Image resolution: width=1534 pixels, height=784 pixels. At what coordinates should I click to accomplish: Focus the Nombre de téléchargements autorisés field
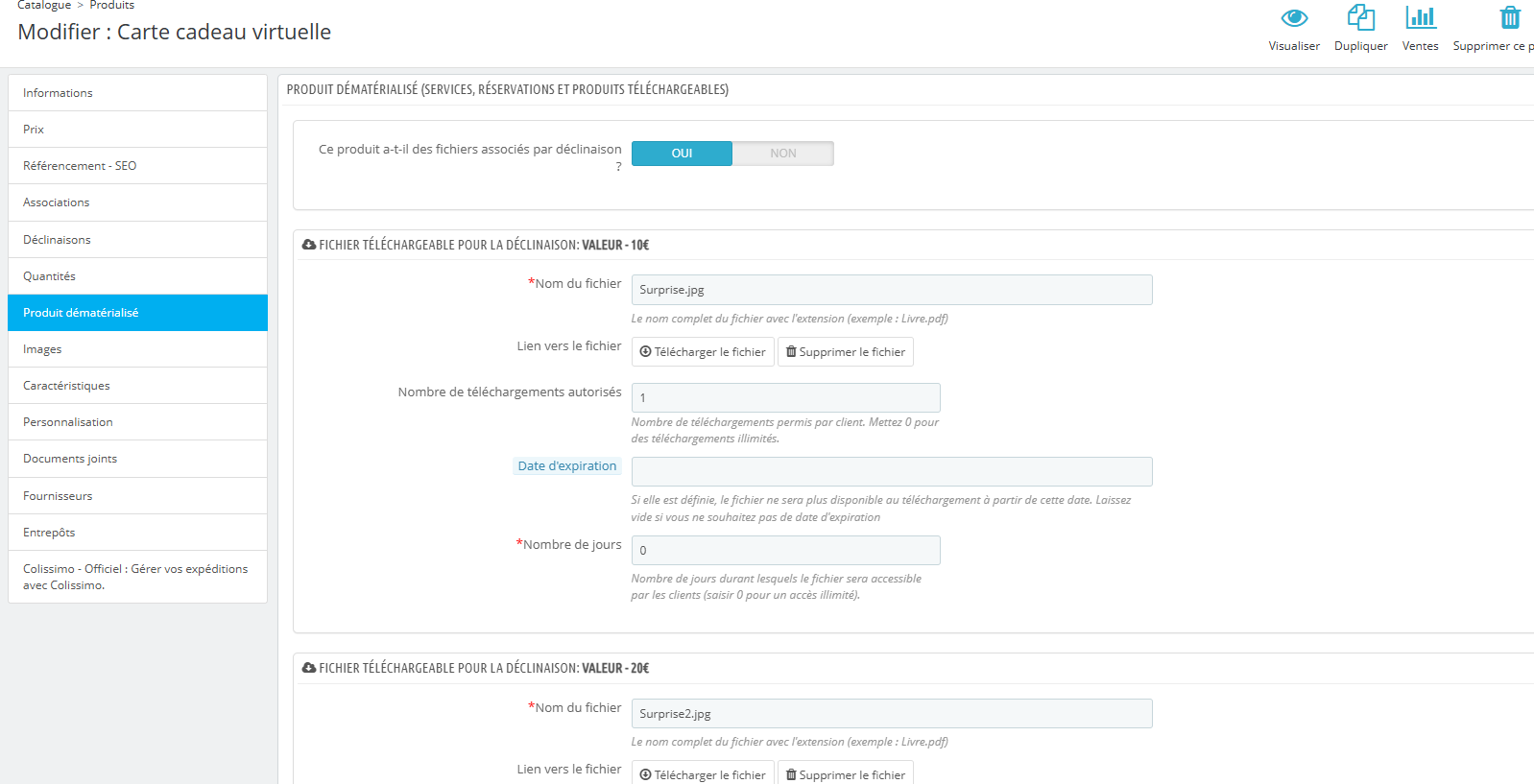tap(785, 398)
